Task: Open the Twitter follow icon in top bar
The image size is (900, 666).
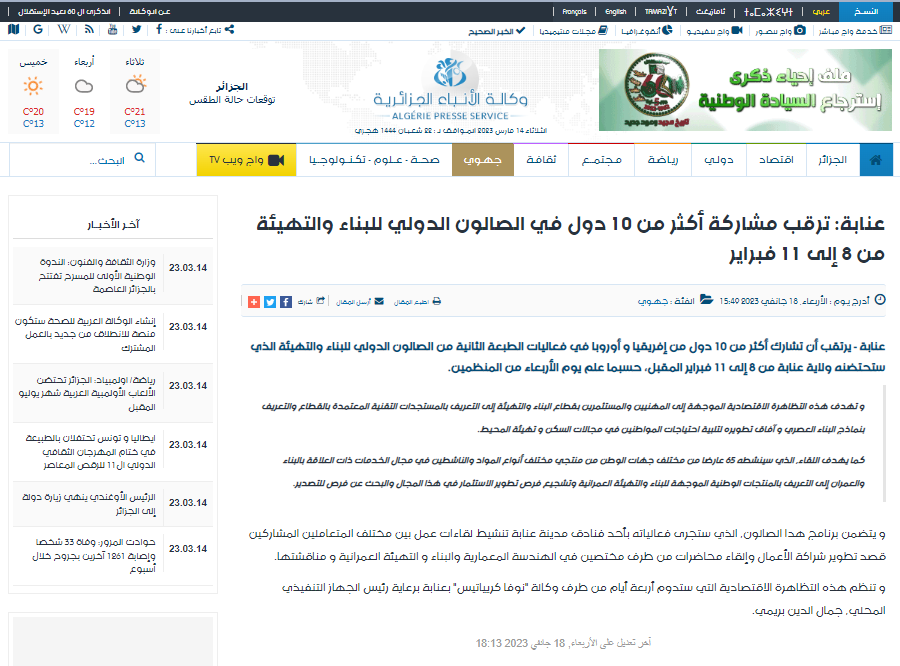Action: [x=136, y=29]
